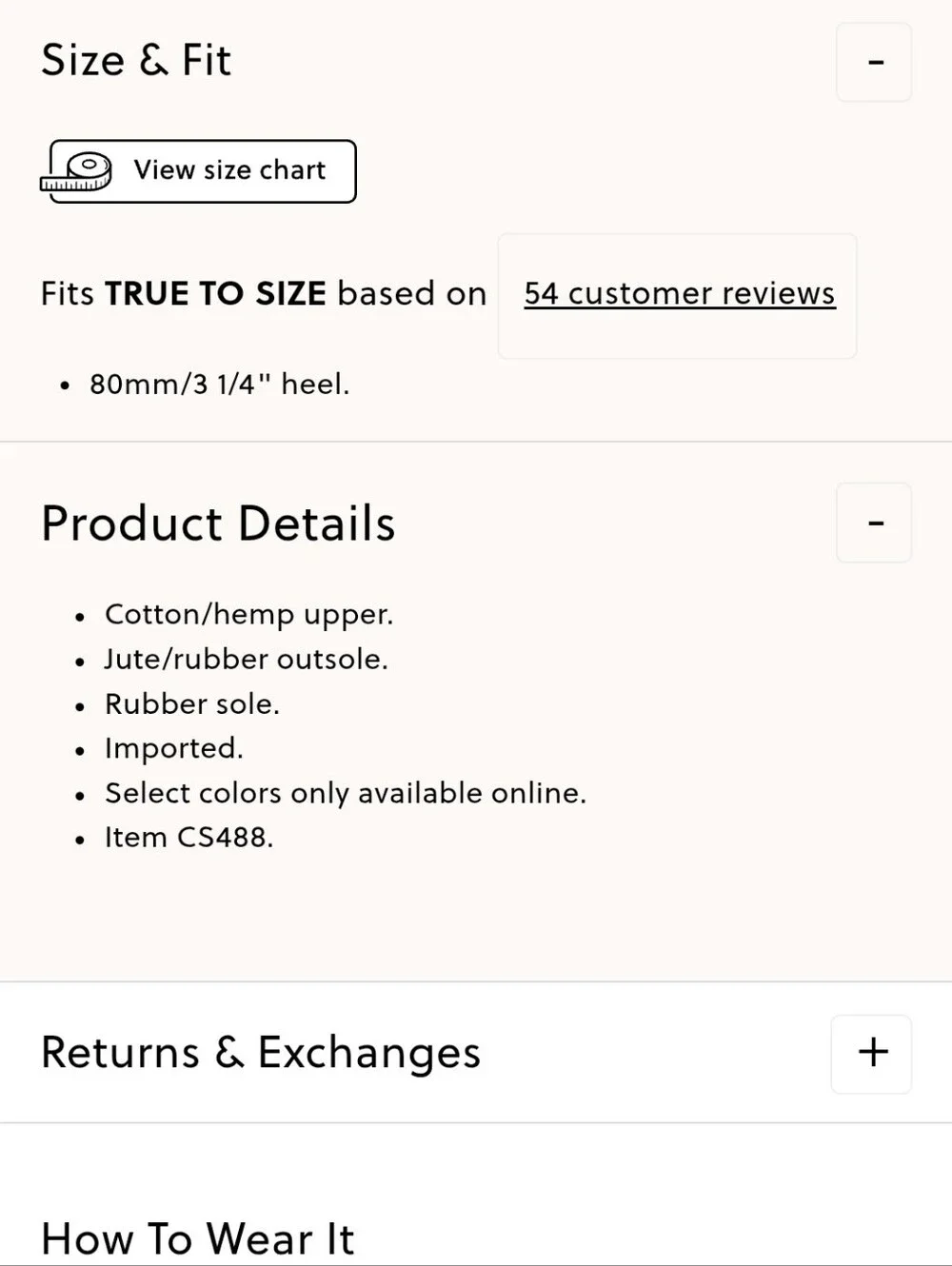Click the Imported list item
952x1266 pixels.
coord(174,749)
